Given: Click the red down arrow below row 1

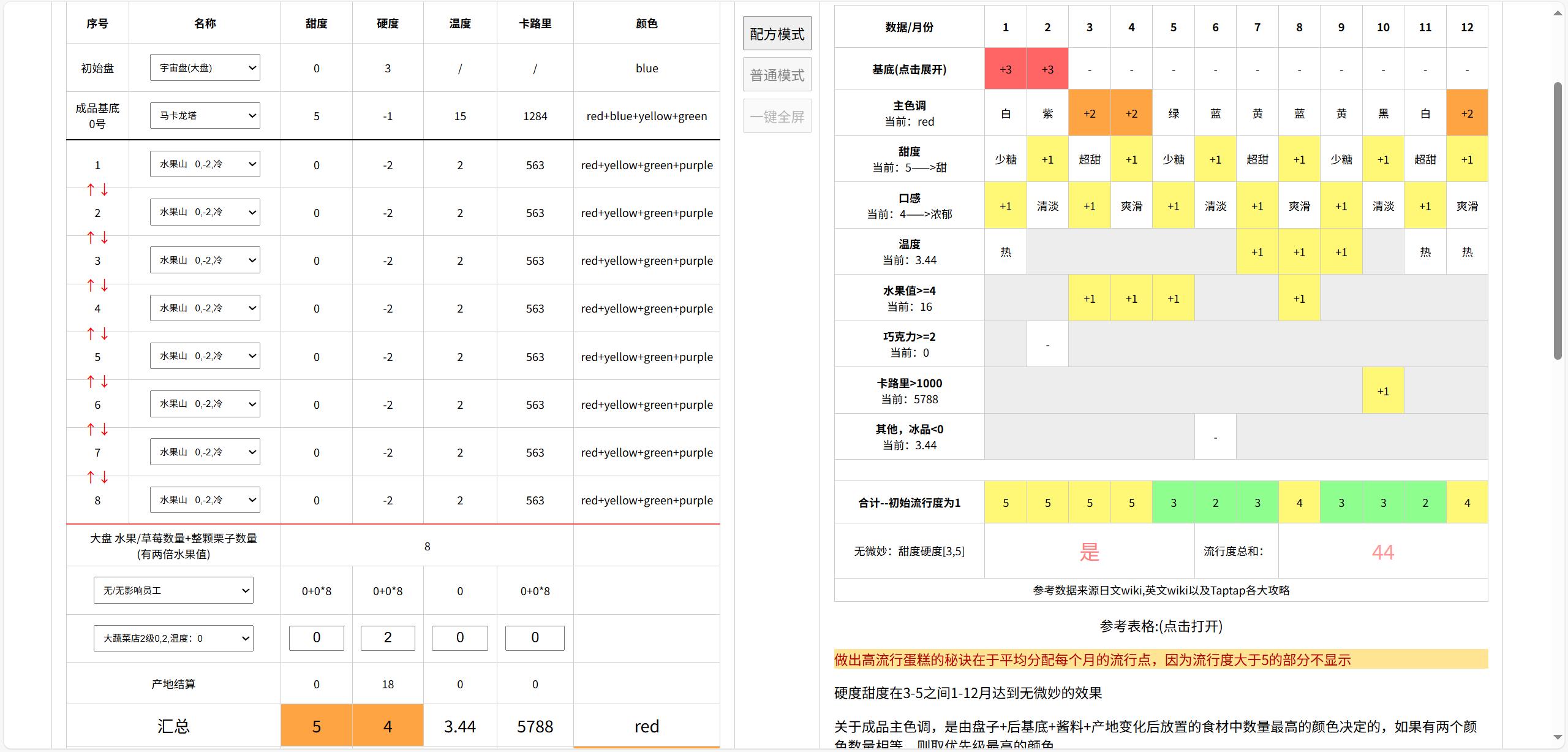Looking at the screenshot, I should [x=105, y=190].
